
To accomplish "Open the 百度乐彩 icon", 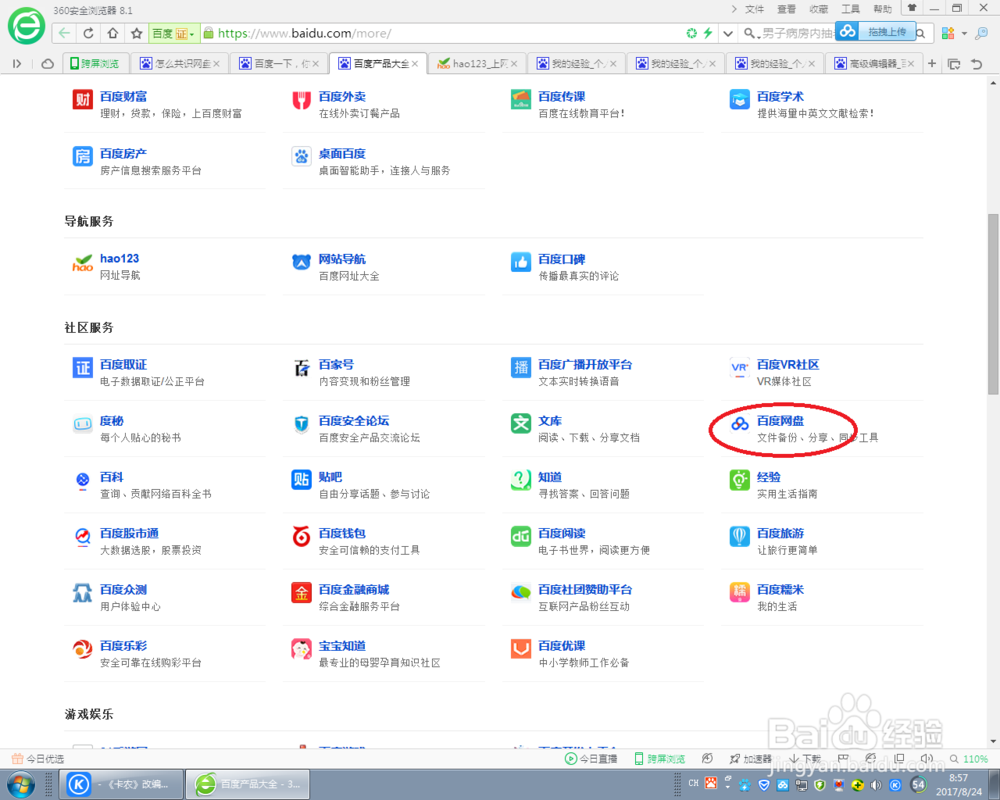I will (82, 649).
